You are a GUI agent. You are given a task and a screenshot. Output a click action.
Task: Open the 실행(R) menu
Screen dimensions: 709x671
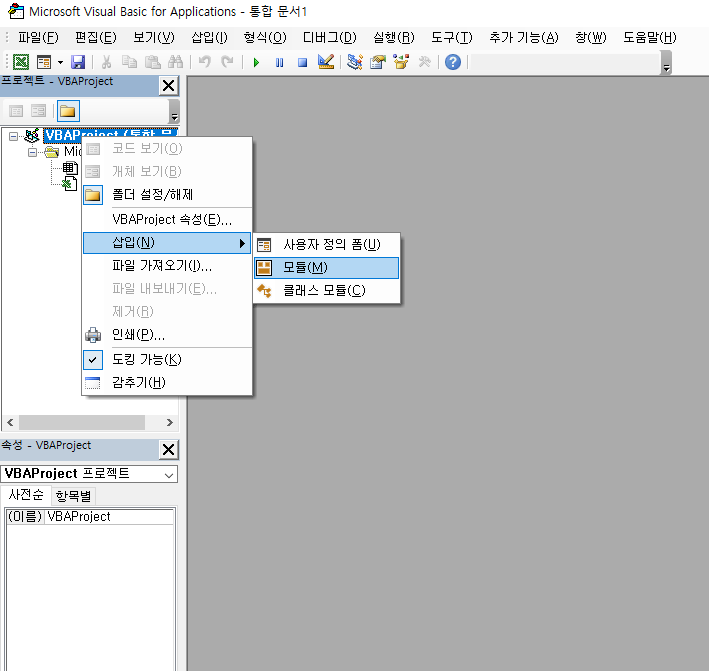point(394,38)
